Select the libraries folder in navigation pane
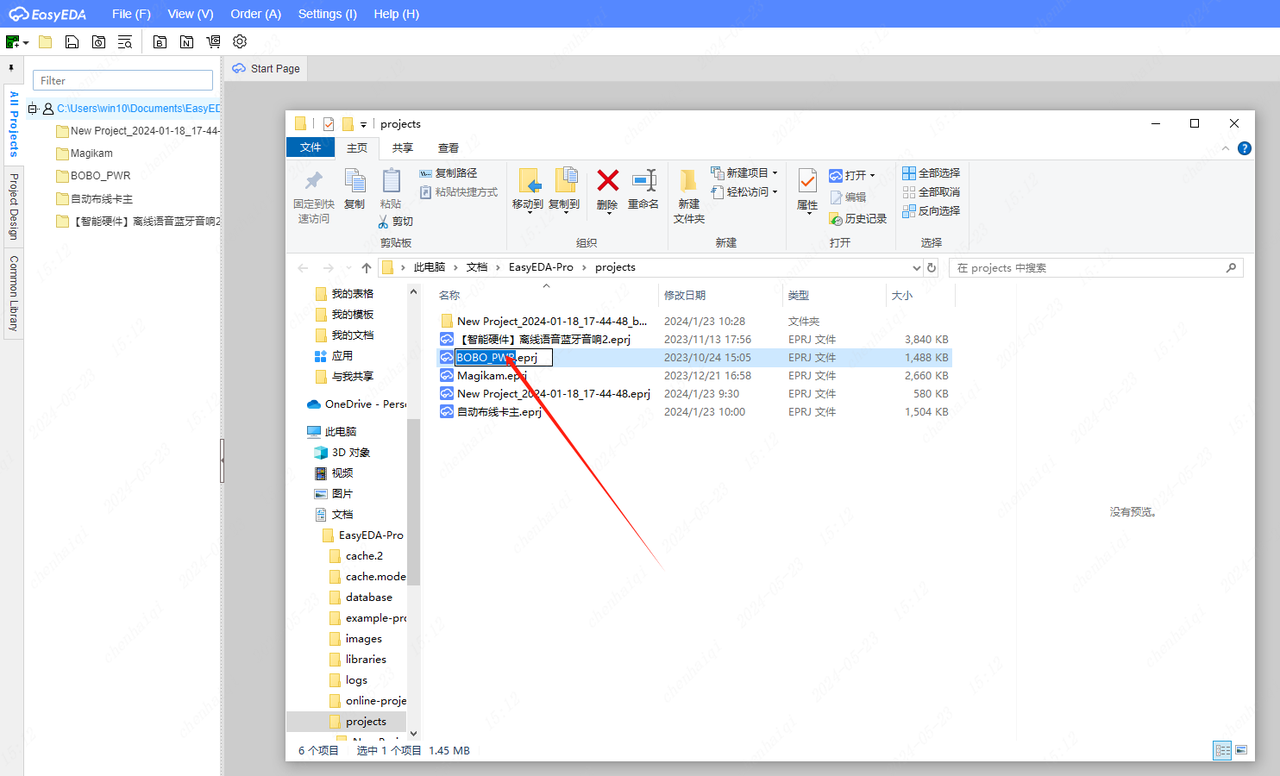The width and height of the screenshot is (1280, 776). tap(356, 659)
